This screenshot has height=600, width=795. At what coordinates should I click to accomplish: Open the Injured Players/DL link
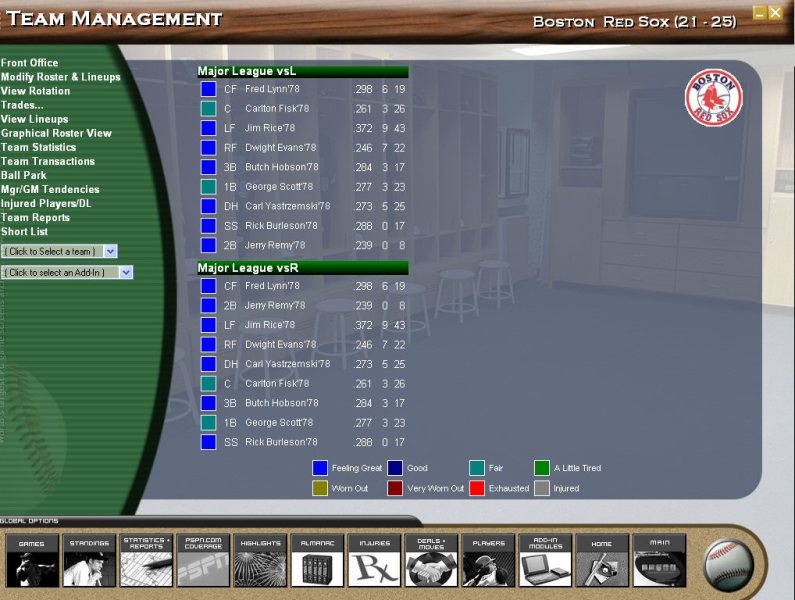point(46,203)
